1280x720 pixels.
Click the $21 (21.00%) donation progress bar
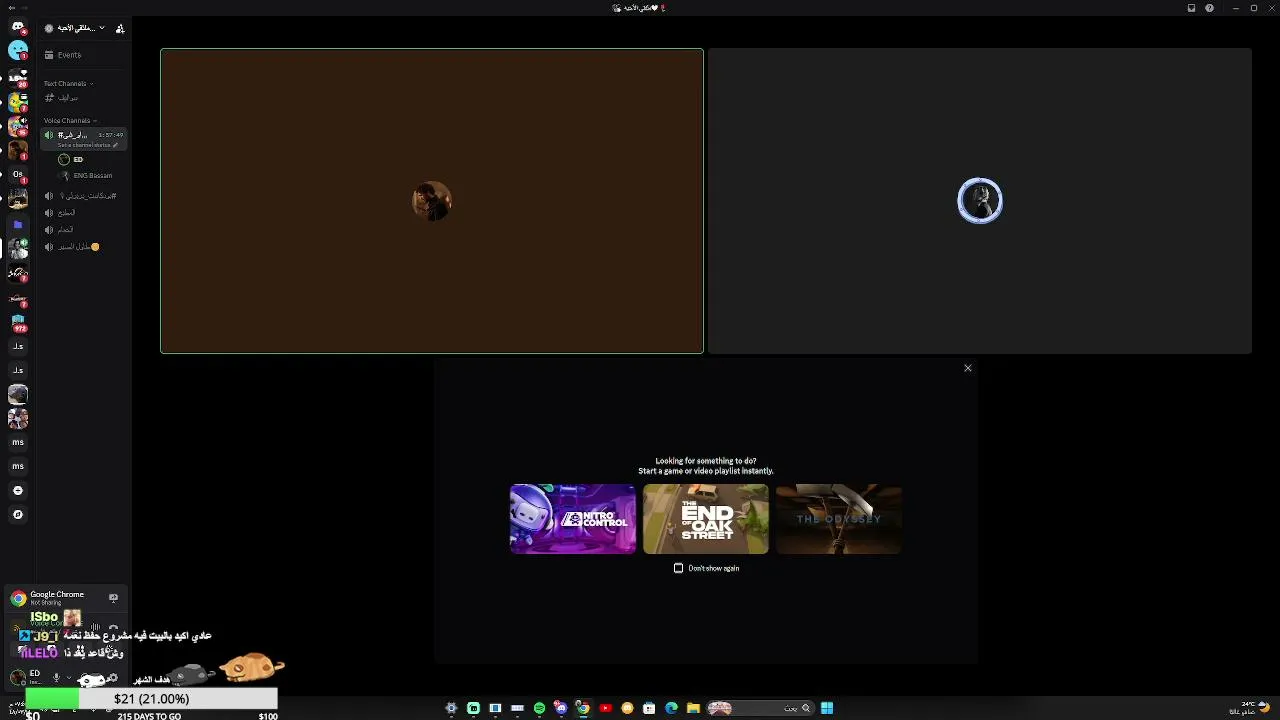tap(151, 699)
